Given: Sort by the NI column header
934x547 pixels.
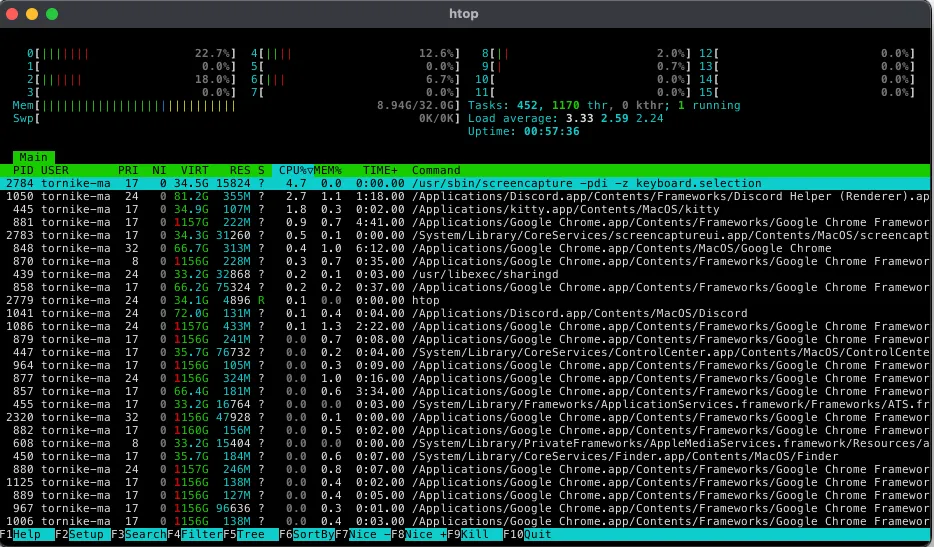Looking at the screenshot, I should click(x=159, y=170).
